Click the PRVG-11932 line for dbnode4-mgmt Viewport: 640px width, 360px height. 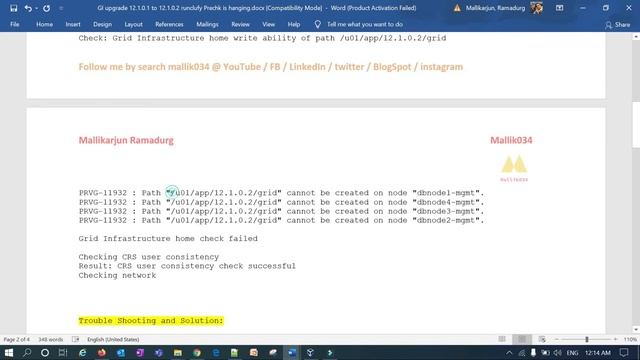pos(281,202)
